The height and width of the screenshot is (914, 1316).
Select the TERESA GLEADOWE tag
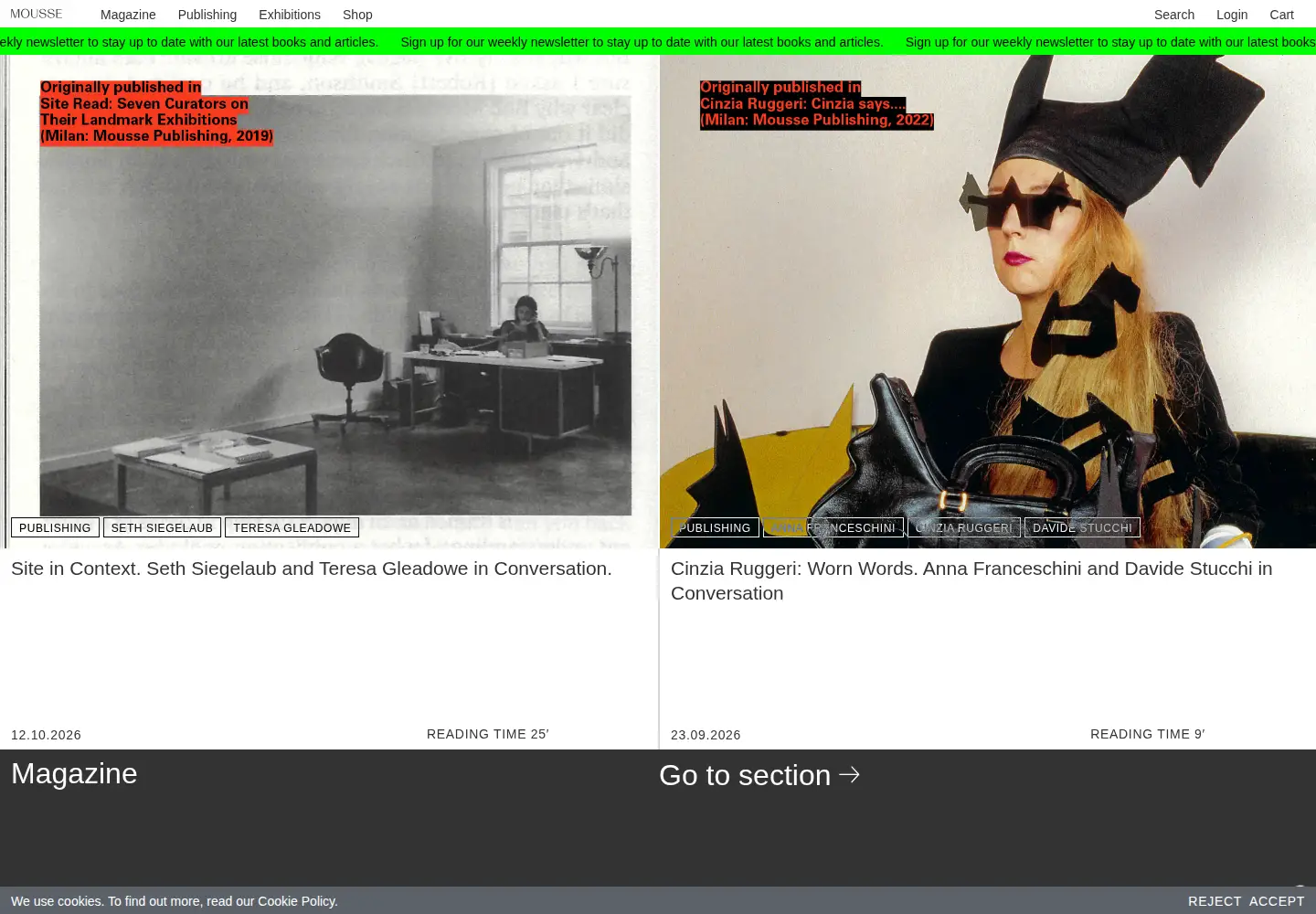tap(292, 527)
